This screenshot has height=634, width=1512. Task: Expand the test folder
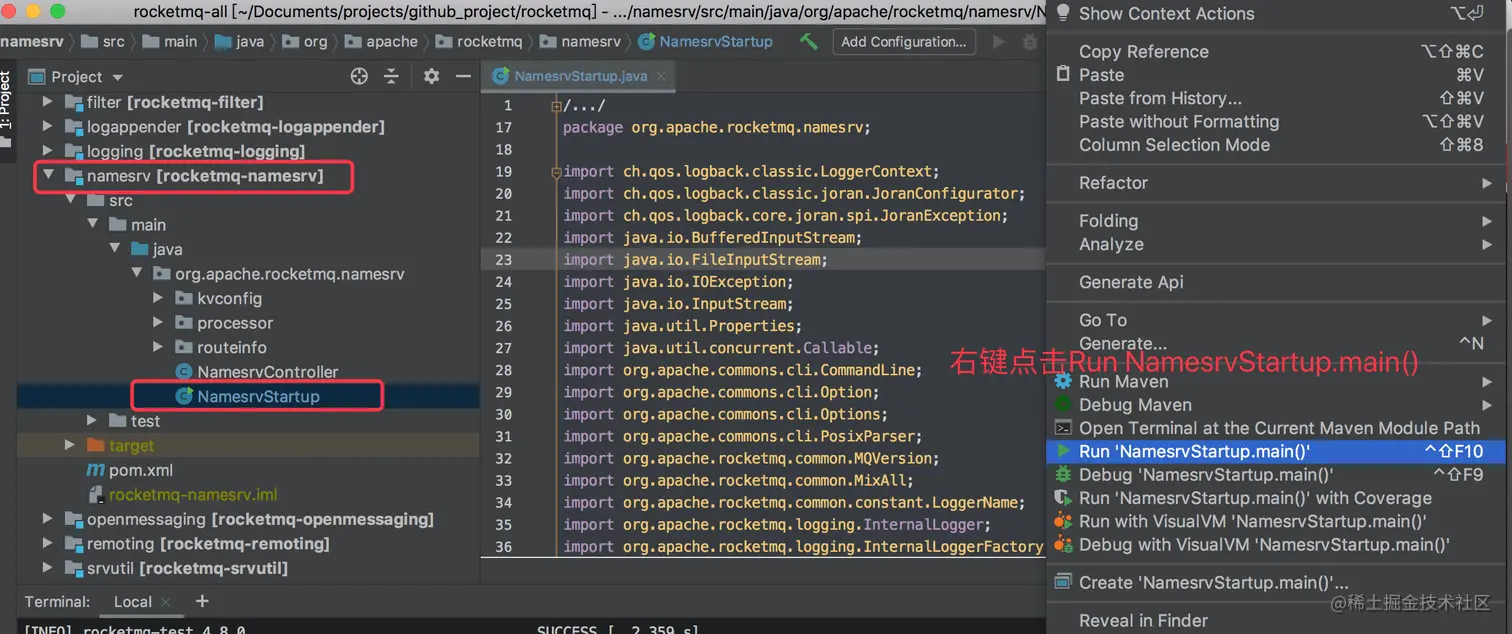pos(91,420)
